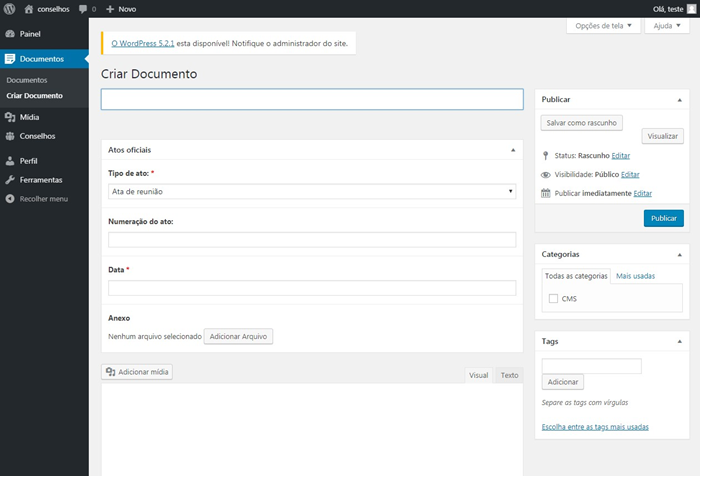Switch editor to Texto tab
This screenshot has height=477, width=701.
[509, 376]
